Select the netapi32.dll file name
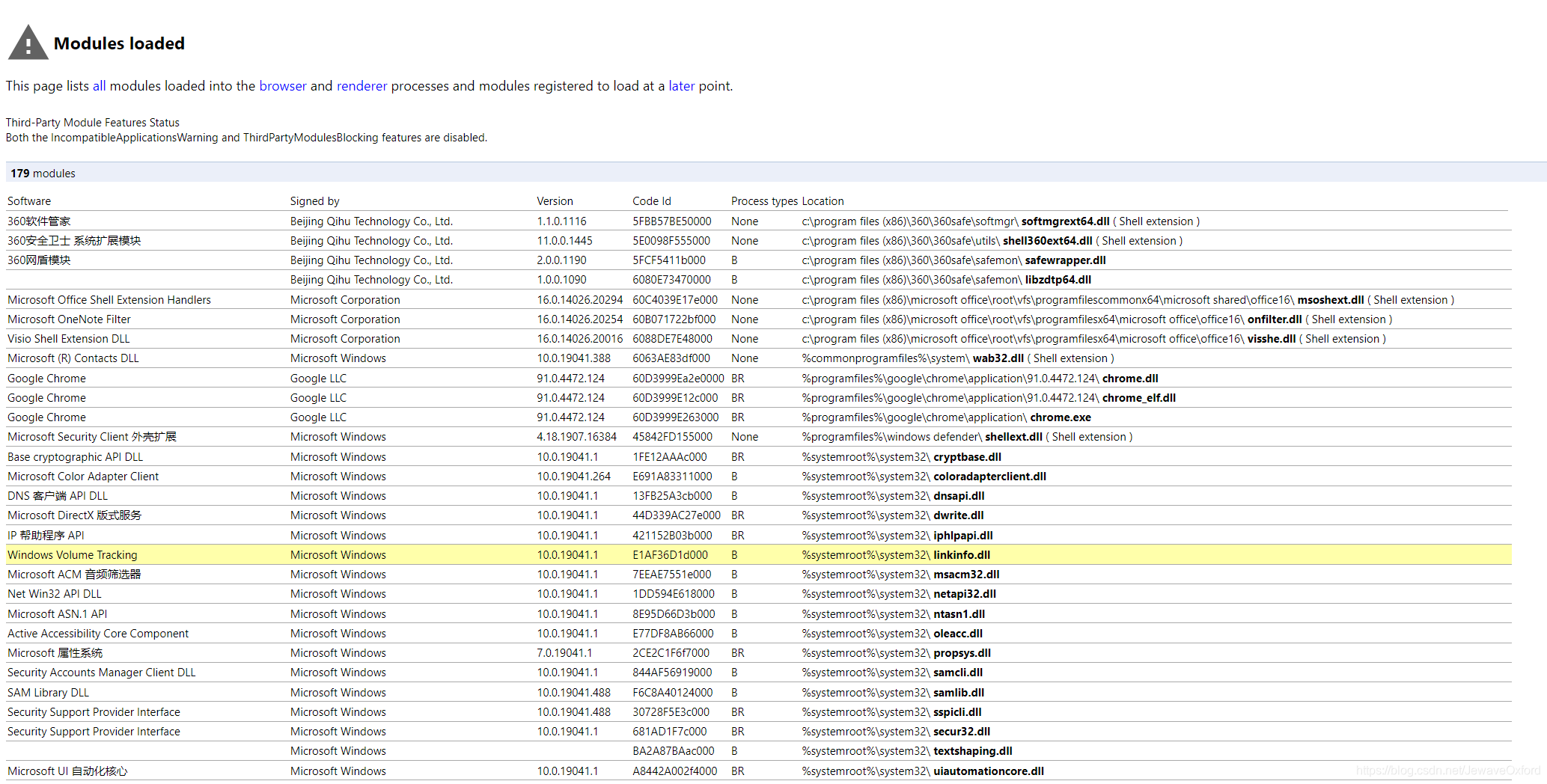 965,594
